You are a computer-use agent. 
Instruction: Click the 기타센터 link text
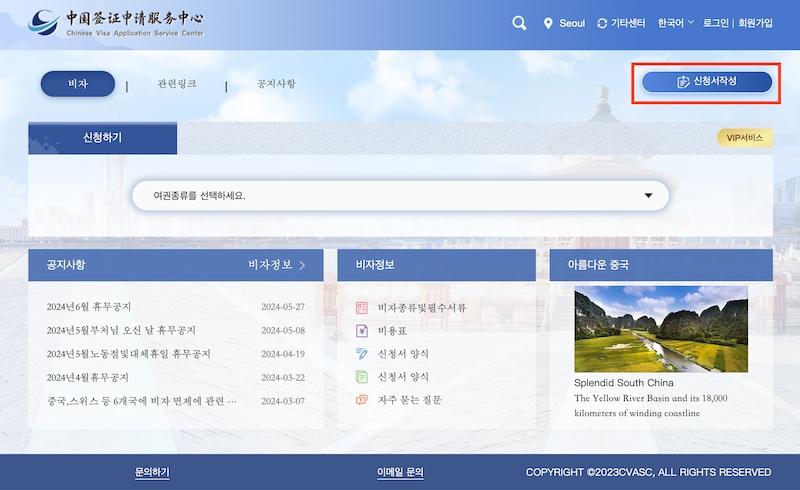(628, 23)
